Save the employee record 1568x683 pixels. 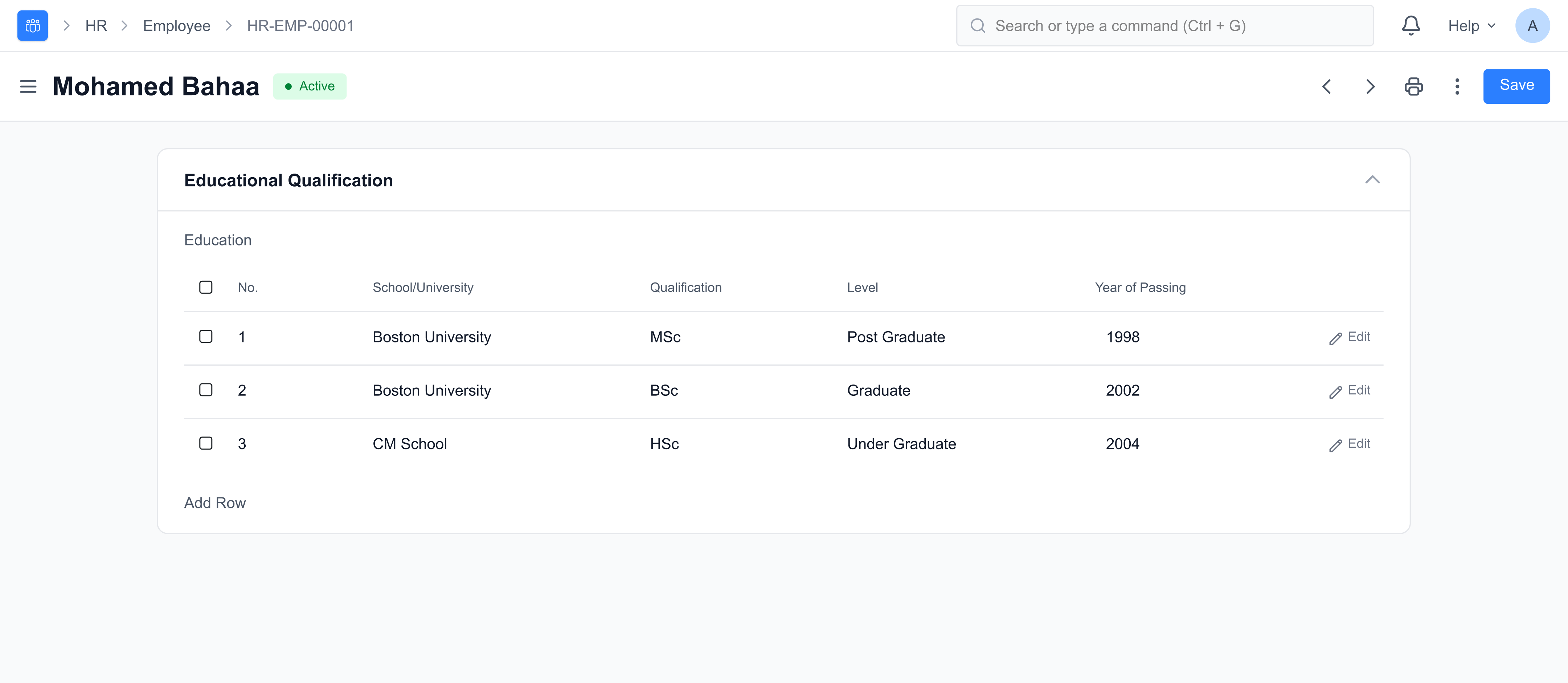coord(1516,86)
